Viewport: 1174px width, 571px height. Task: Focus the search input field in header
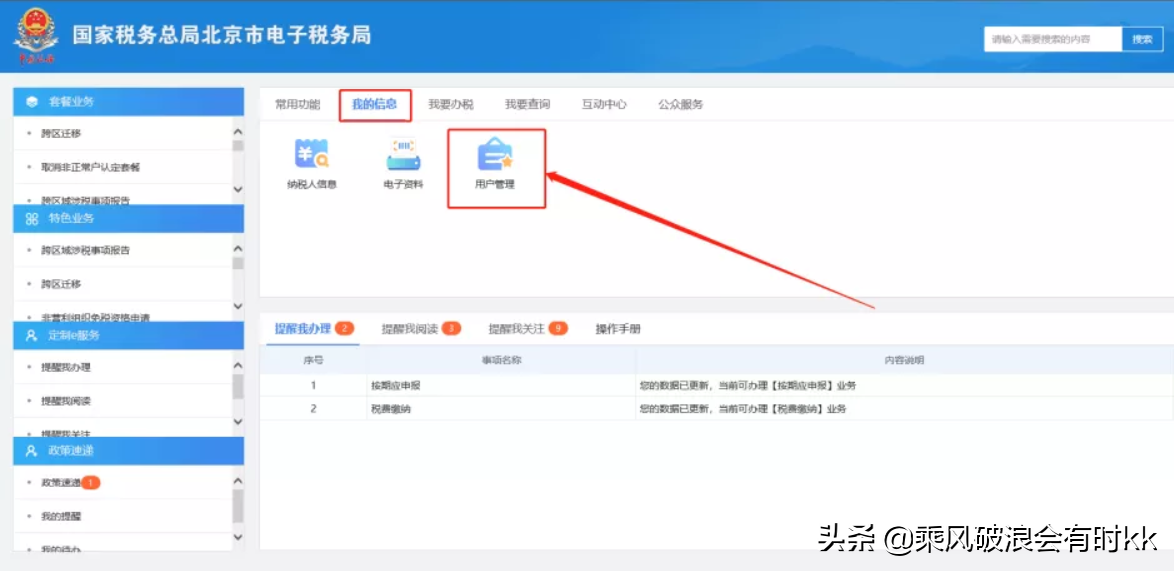click(x=1053, y=40)
